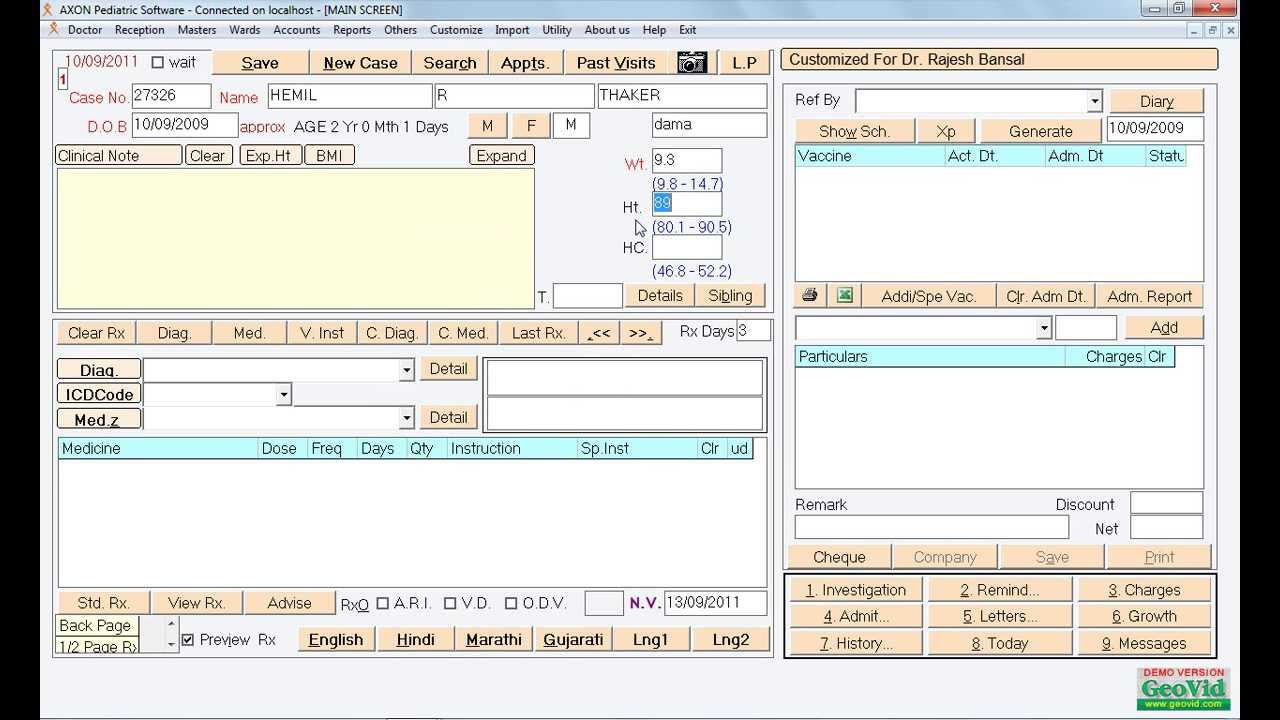Click the printer icon under the vaccine list
The height and width of the screenshot is (720, 1280).
coord(810,295)
